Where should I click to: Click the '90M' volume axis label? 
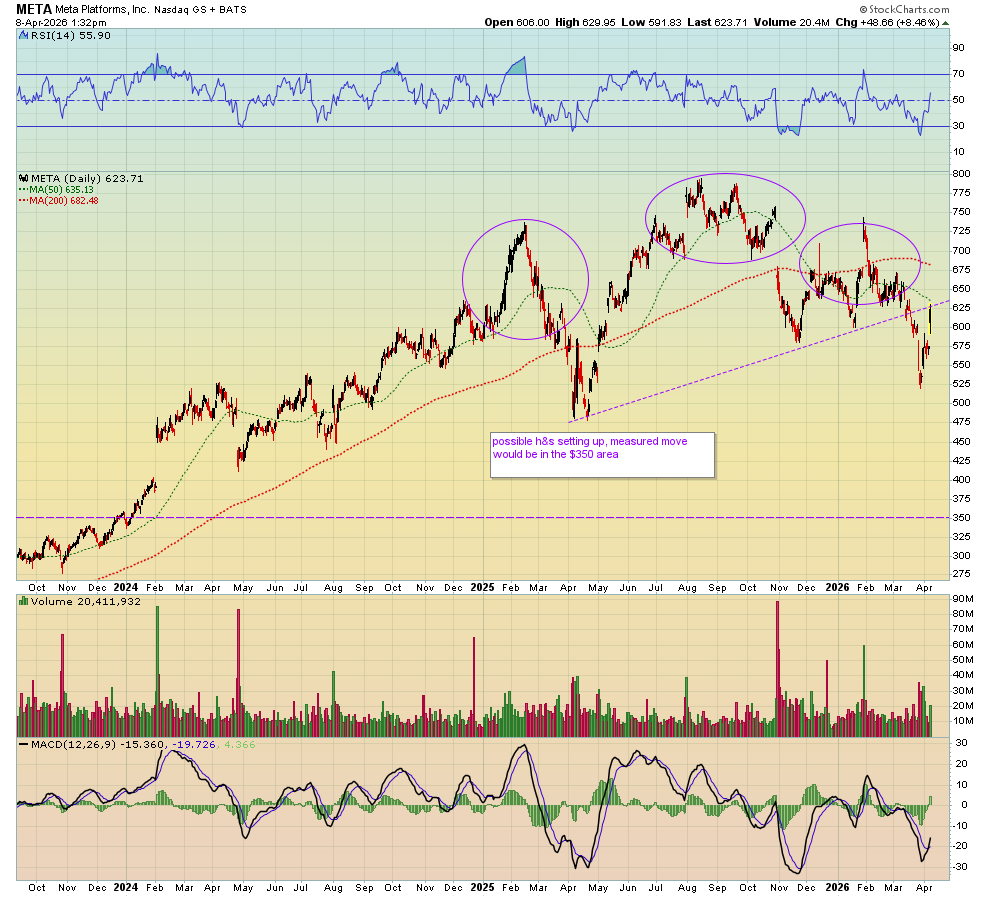point(963,598)
